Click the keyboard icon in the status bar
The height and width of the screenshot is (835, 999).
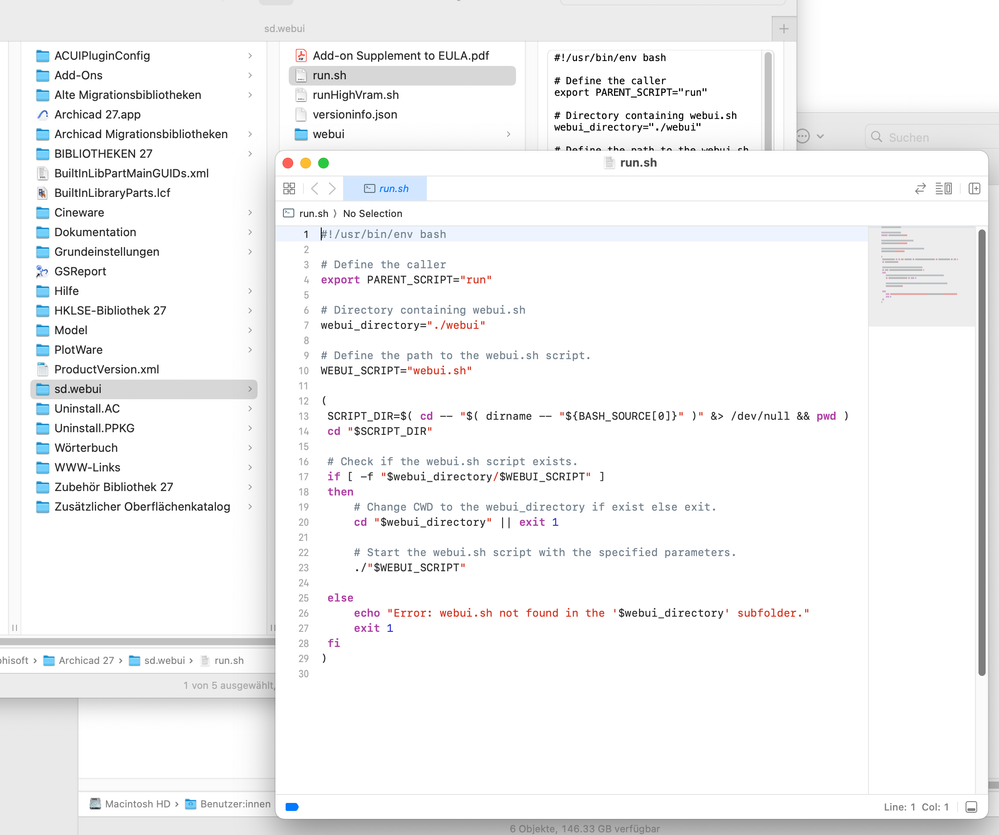click(971, 806)
